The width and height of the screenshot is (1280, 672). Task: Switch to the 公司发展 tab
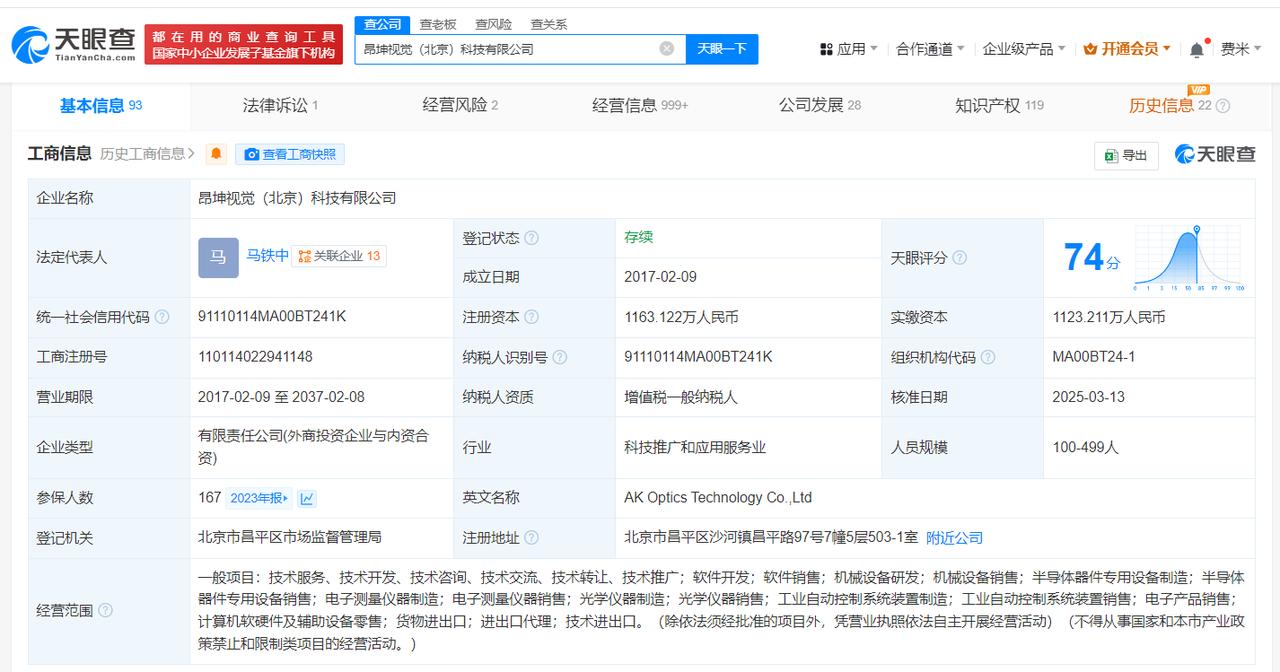click(820, 105)
